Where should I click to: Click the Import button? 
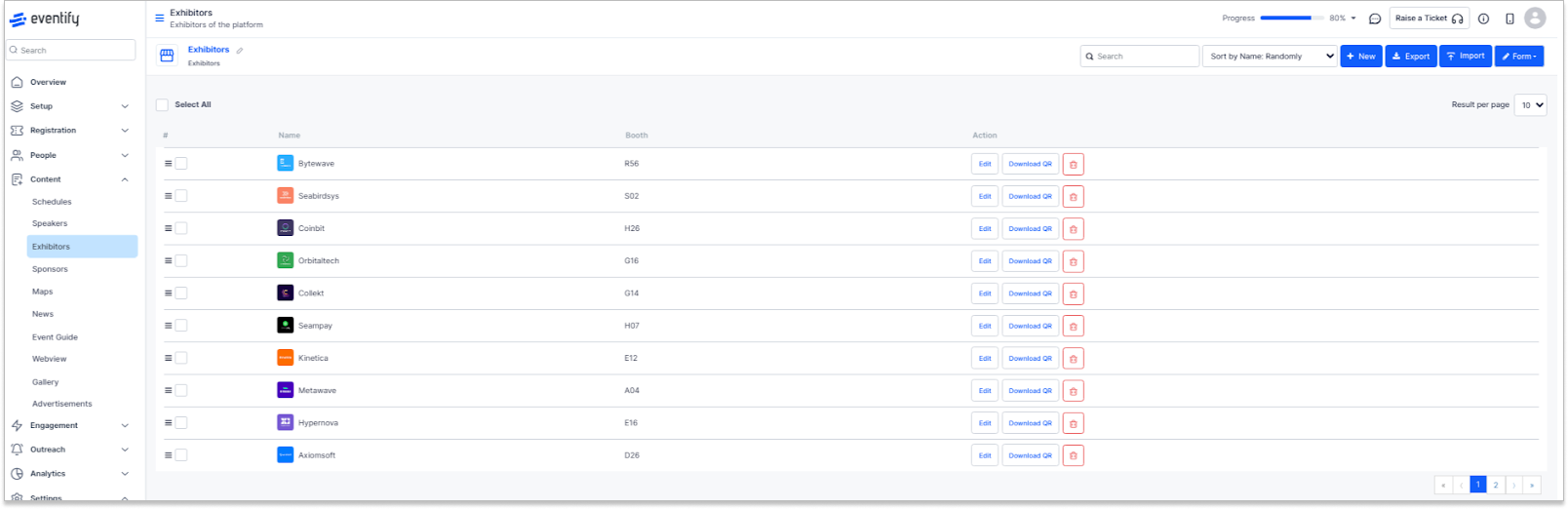[x=1466, y=57]
